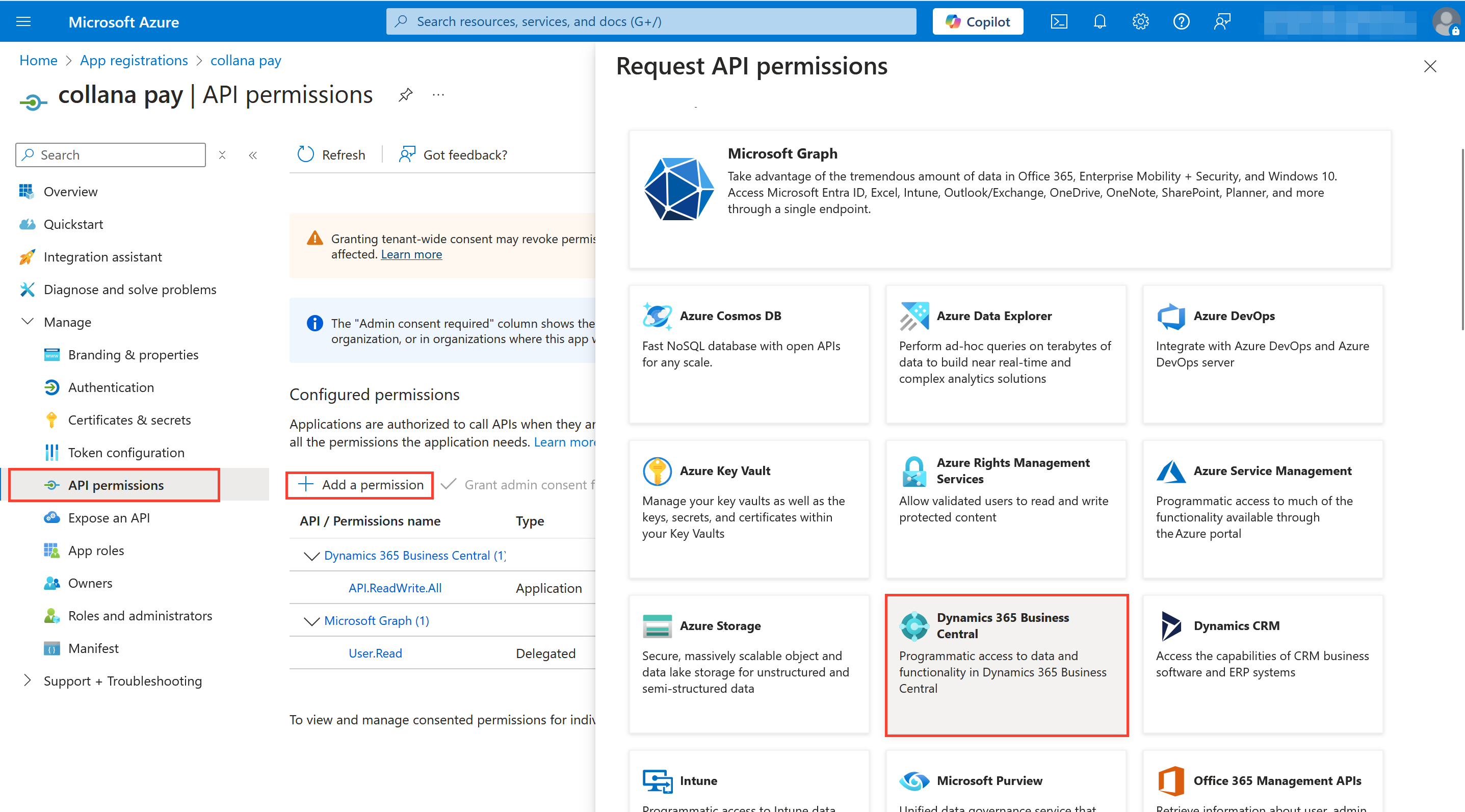This screenshot has width=1465, height=812.
Task: Go to Authentication
Action: pyautogui.click(x=111, y=387)
